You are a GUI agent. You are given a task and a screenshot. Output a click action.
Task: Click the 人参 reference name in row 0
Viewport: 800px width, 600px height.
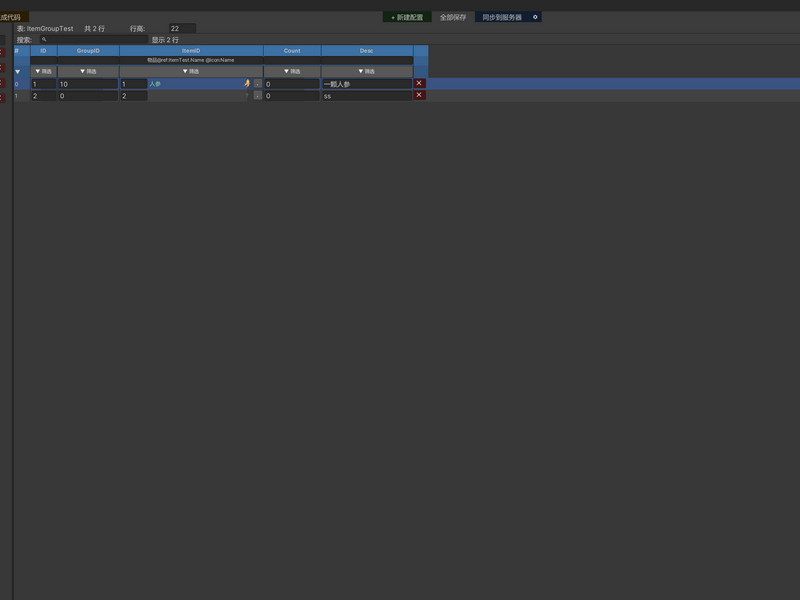tap(155, 84)
